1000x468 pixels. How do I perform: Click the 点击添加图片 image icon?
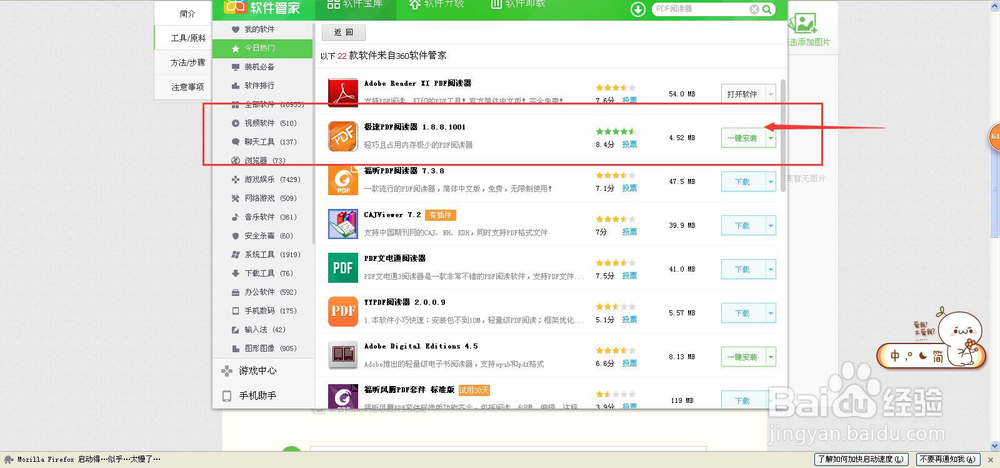point(802,23)
